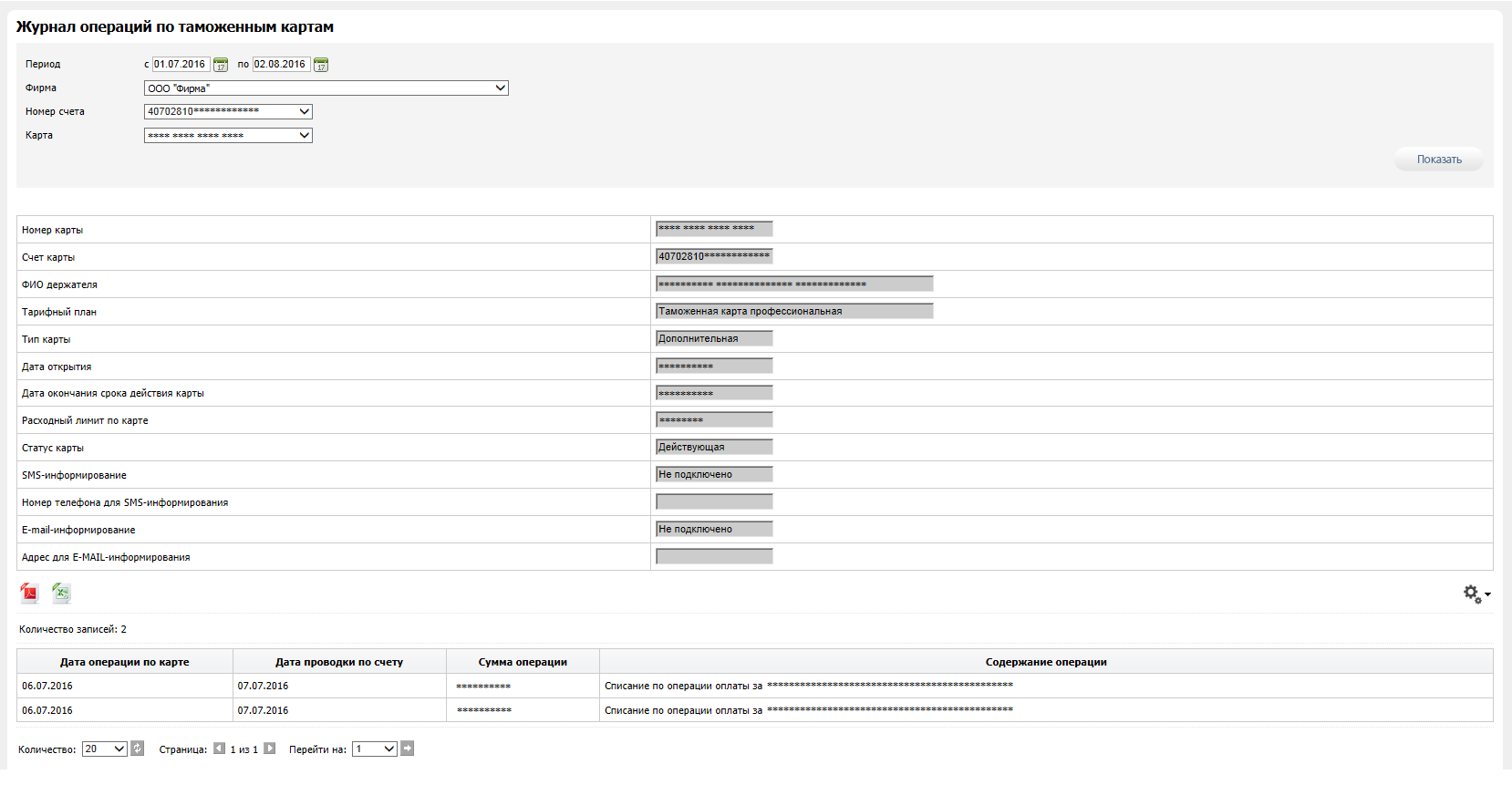Open the Количество per-page dropdown
1512x785 pixels.
tap(105, 749)
